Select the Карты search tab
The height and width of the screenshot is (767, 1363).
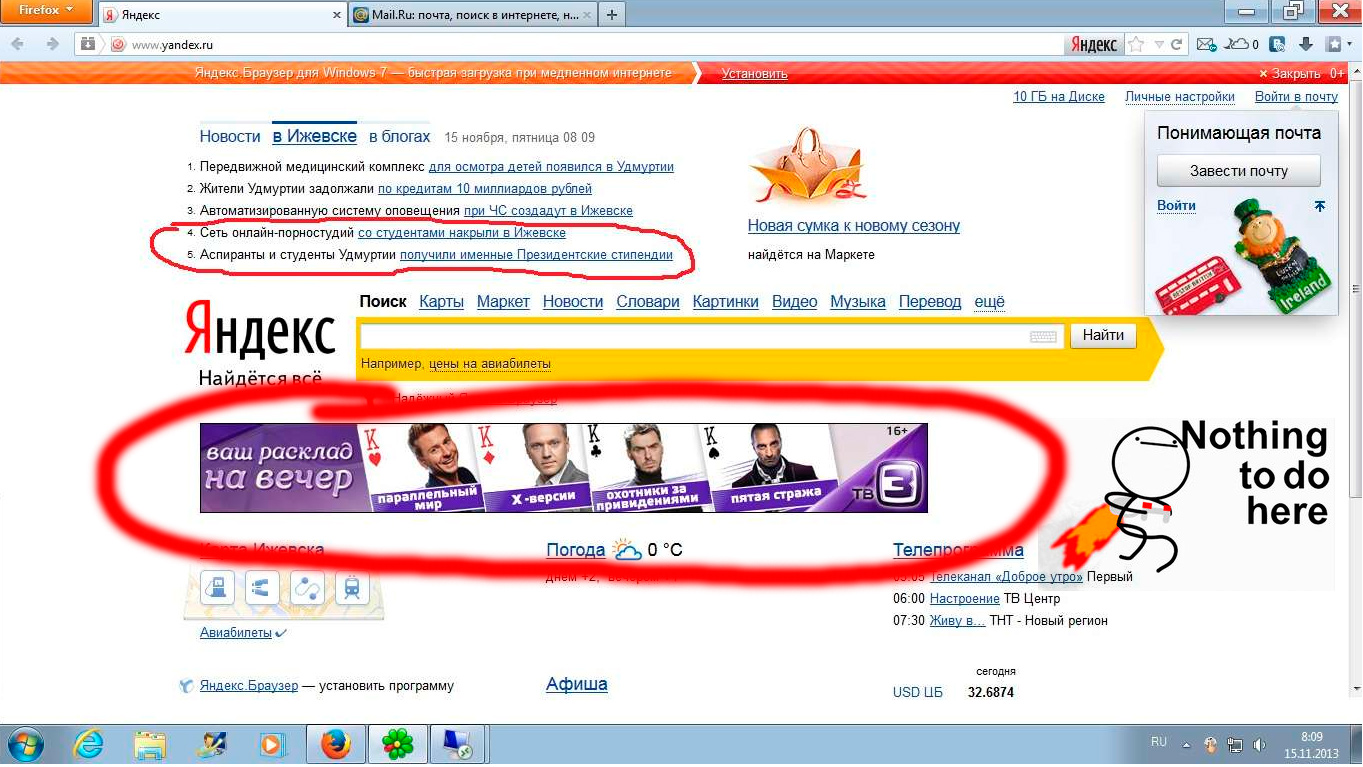tap(441, 301)
